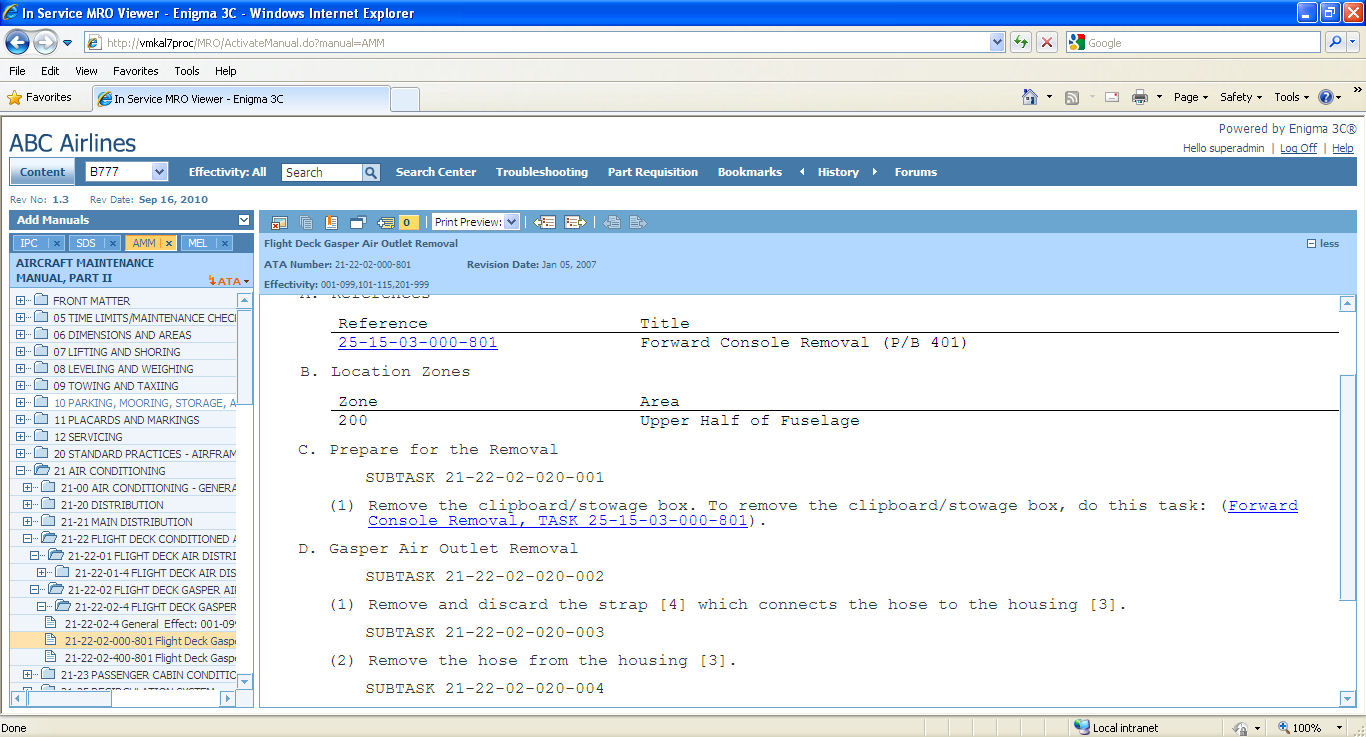Open the B777 aircraft model dropdown

pyautogui.click(x=160, y=172)
